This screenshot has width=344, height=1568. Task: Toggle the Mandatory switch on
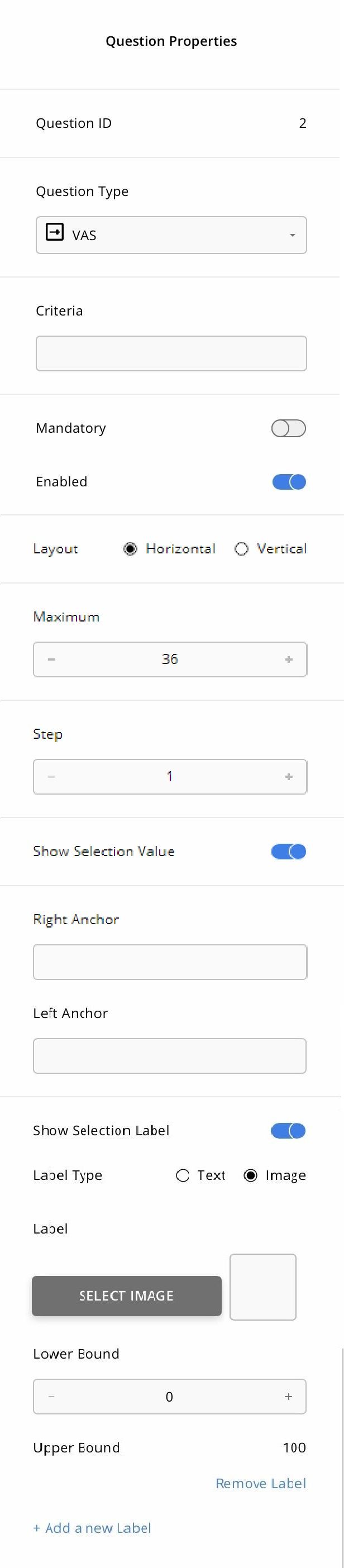289,428
